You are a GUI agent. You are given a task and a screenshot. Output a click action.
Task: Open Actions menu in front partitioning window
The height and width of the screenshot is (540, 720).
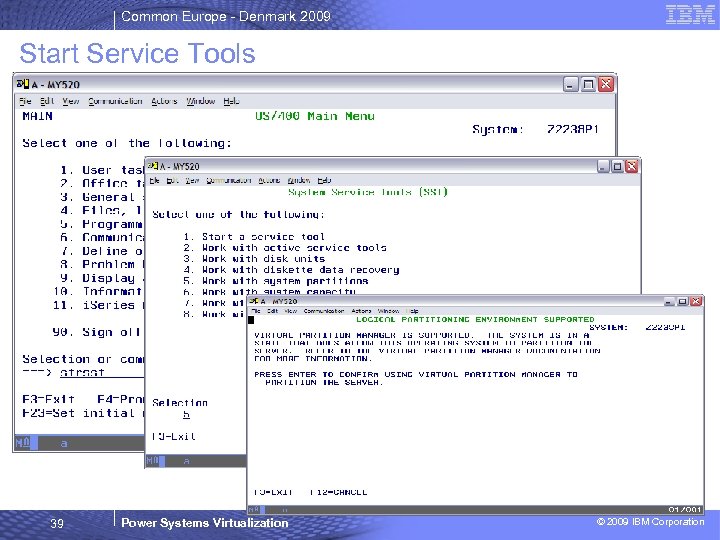361,311
